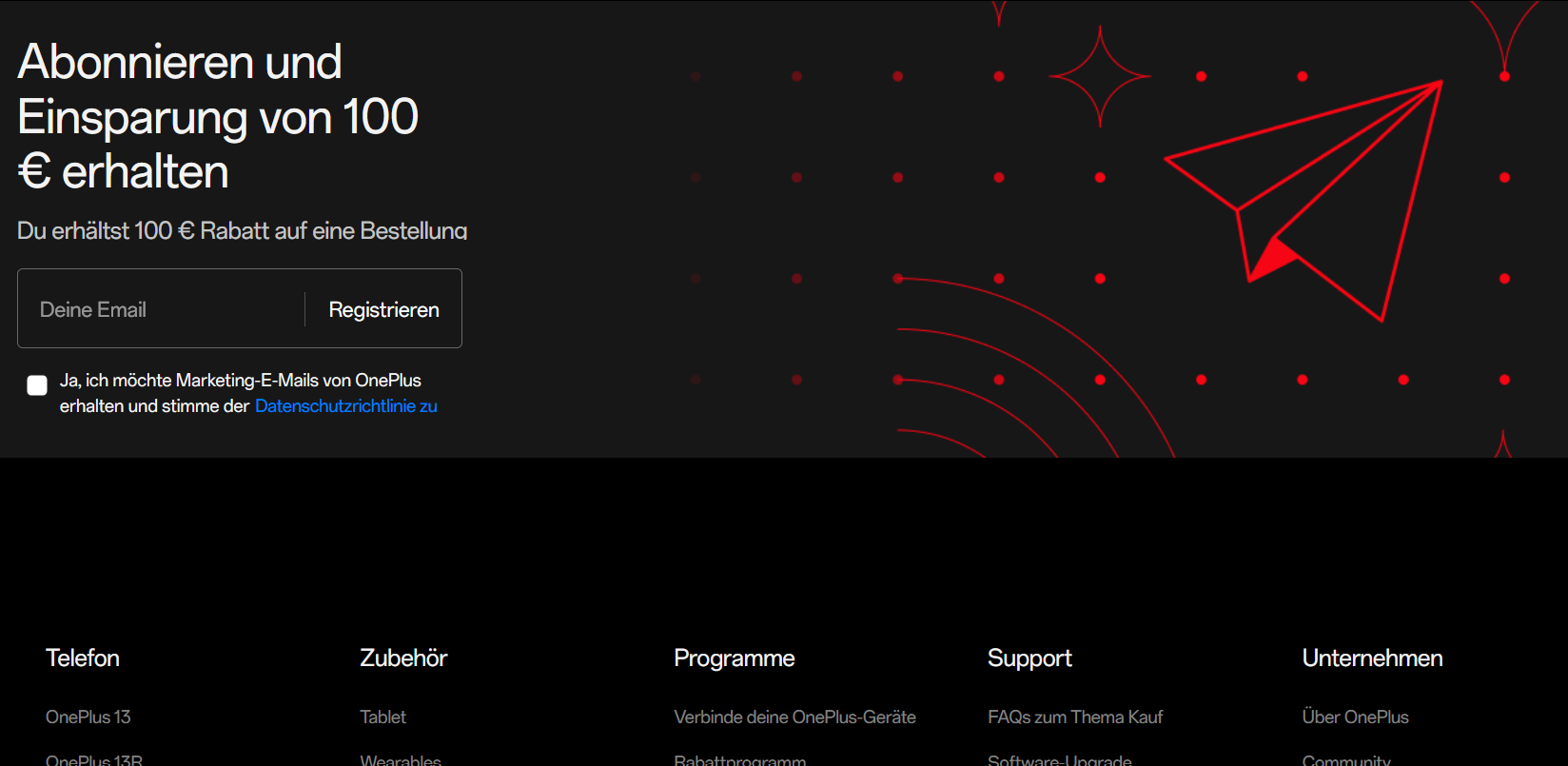Open 'Verbinde deine OnePlus-Geräte' link
Screen dimensions: 1568x766
pyautogui.click(x=794, y=717)
